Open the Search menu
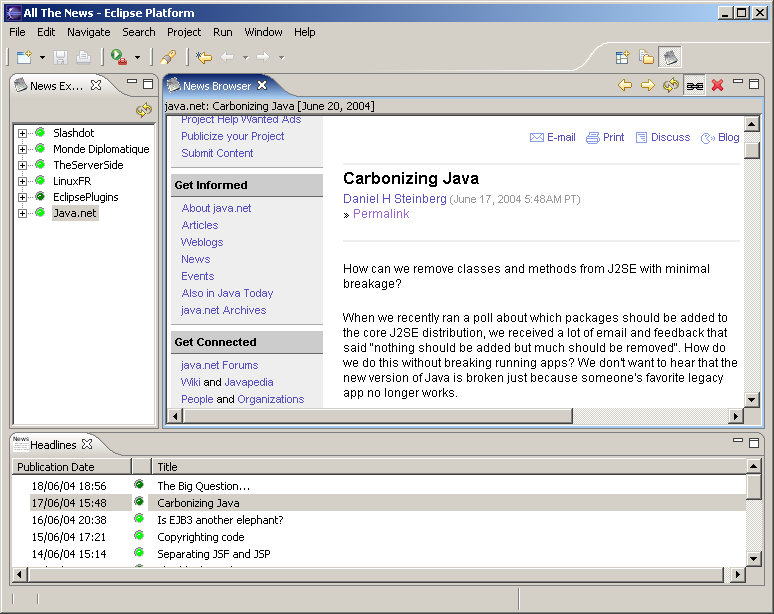774x614 pixels. click(x=139, y=32)
